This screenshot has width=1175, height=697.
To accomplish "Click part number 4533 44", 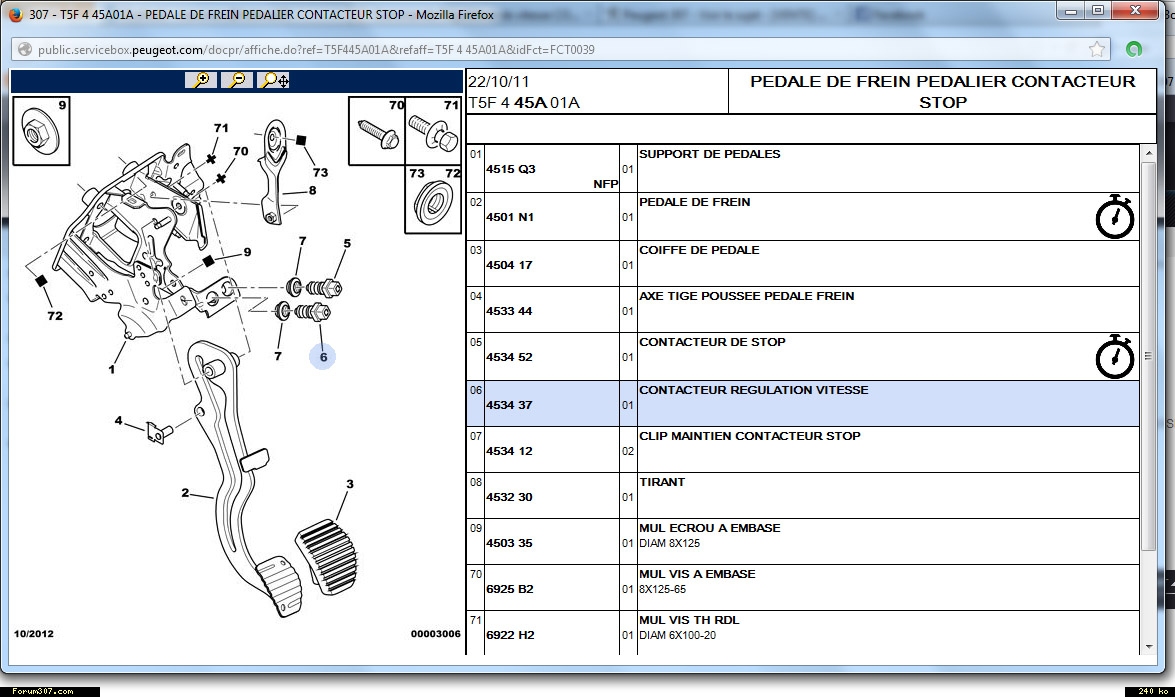I will point(509,311).
